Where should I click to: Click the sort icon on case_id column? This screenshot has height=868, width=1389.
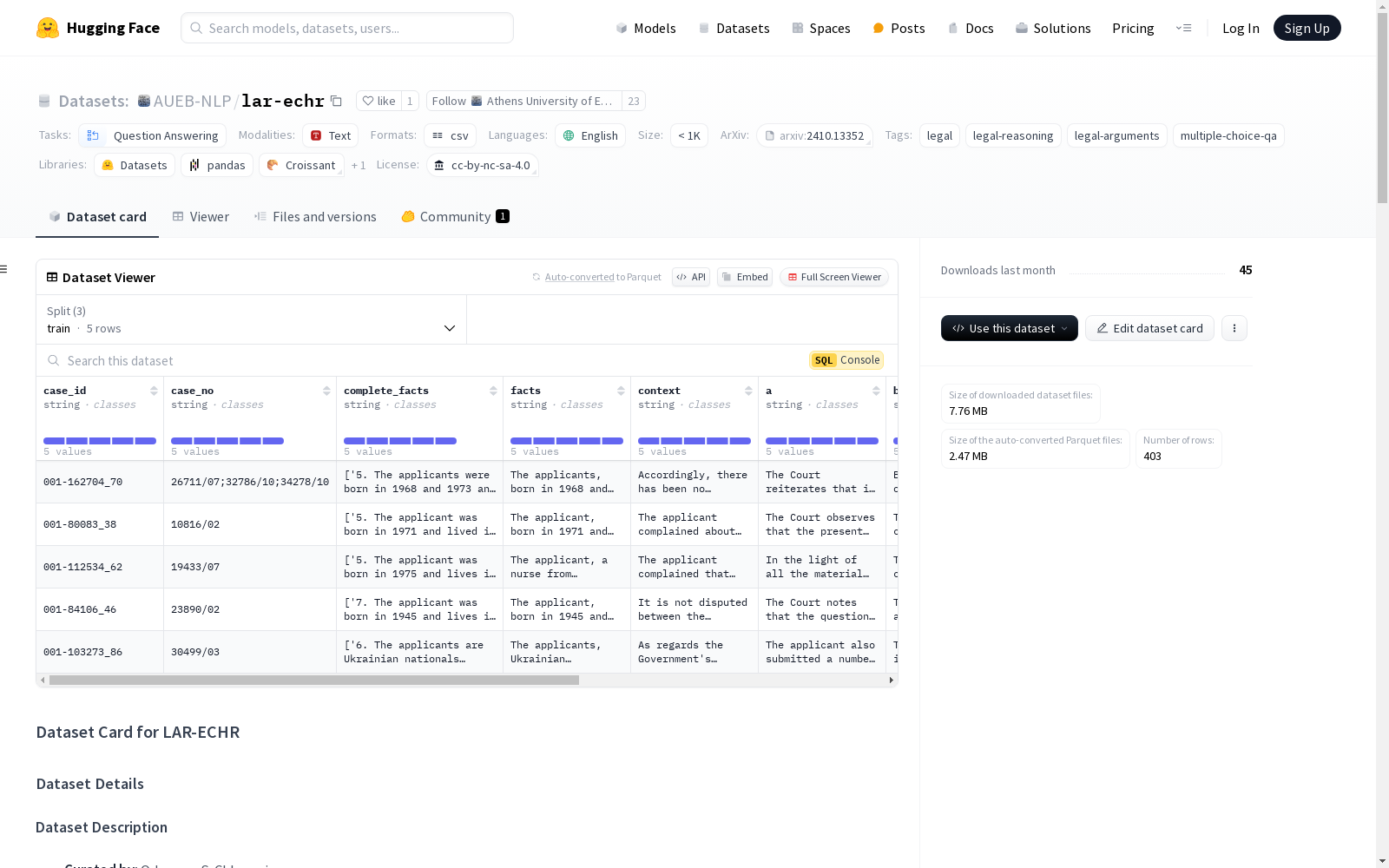pyautogui.click(x=154, y=391)
